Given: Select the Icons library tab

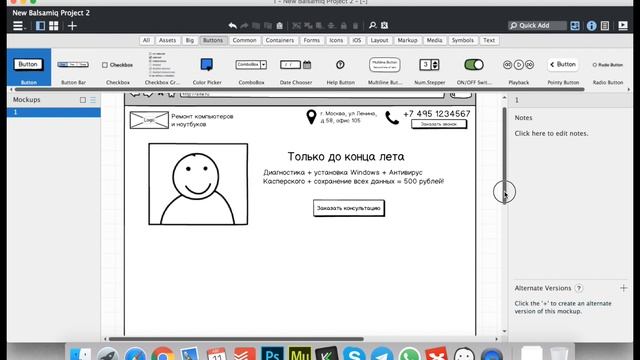Looking at the screenshot, I should tap(336, 40).
